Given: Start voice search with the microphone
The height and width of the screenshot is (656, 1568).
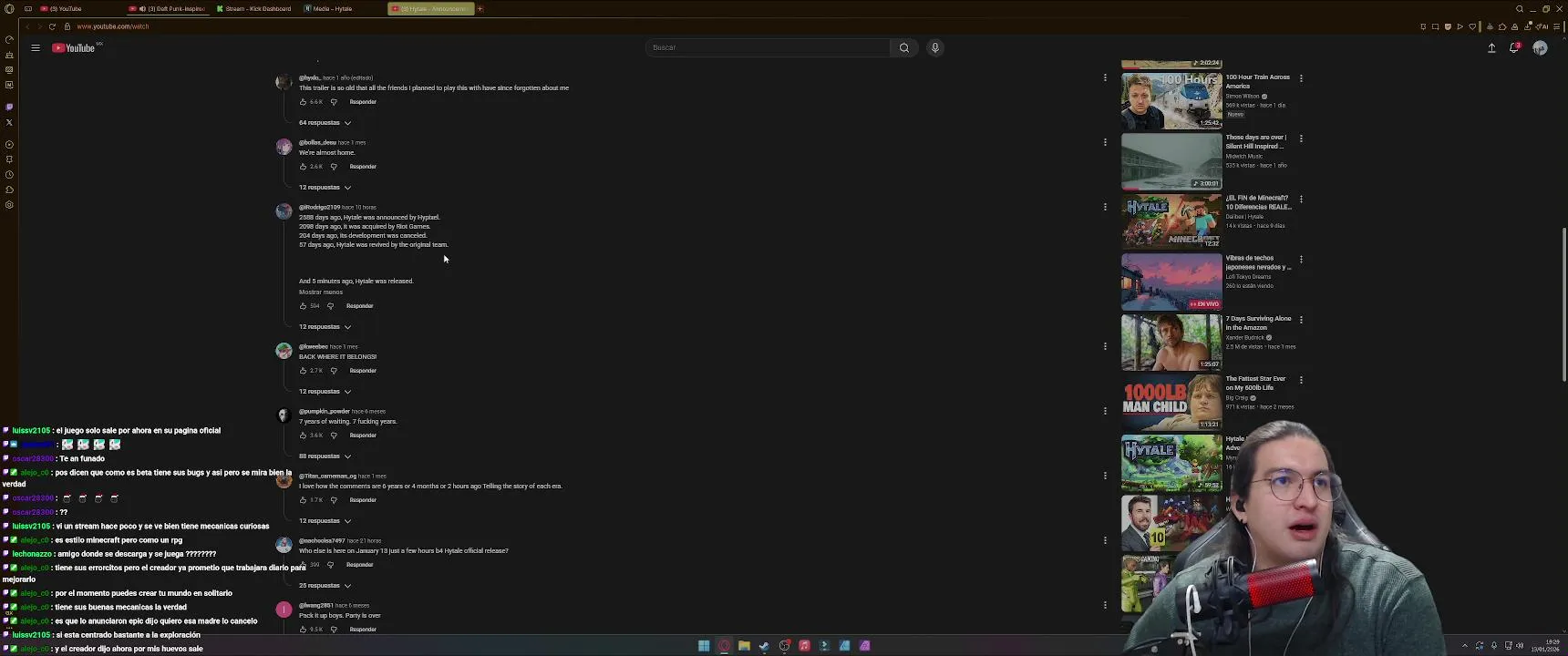Looking at the screenshot, I should point(934,47).
